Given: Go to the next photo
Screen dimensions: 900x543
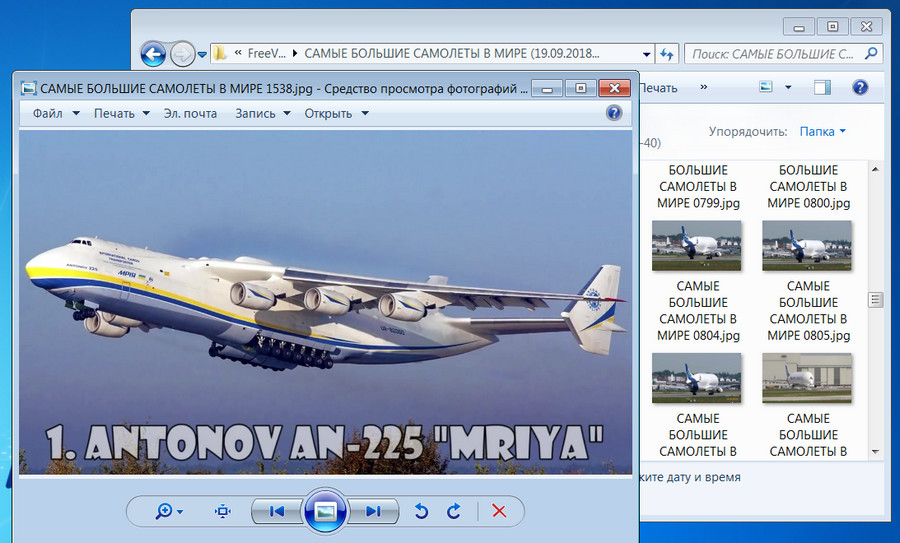Looking at the screenshot, I should coord(373,511).
